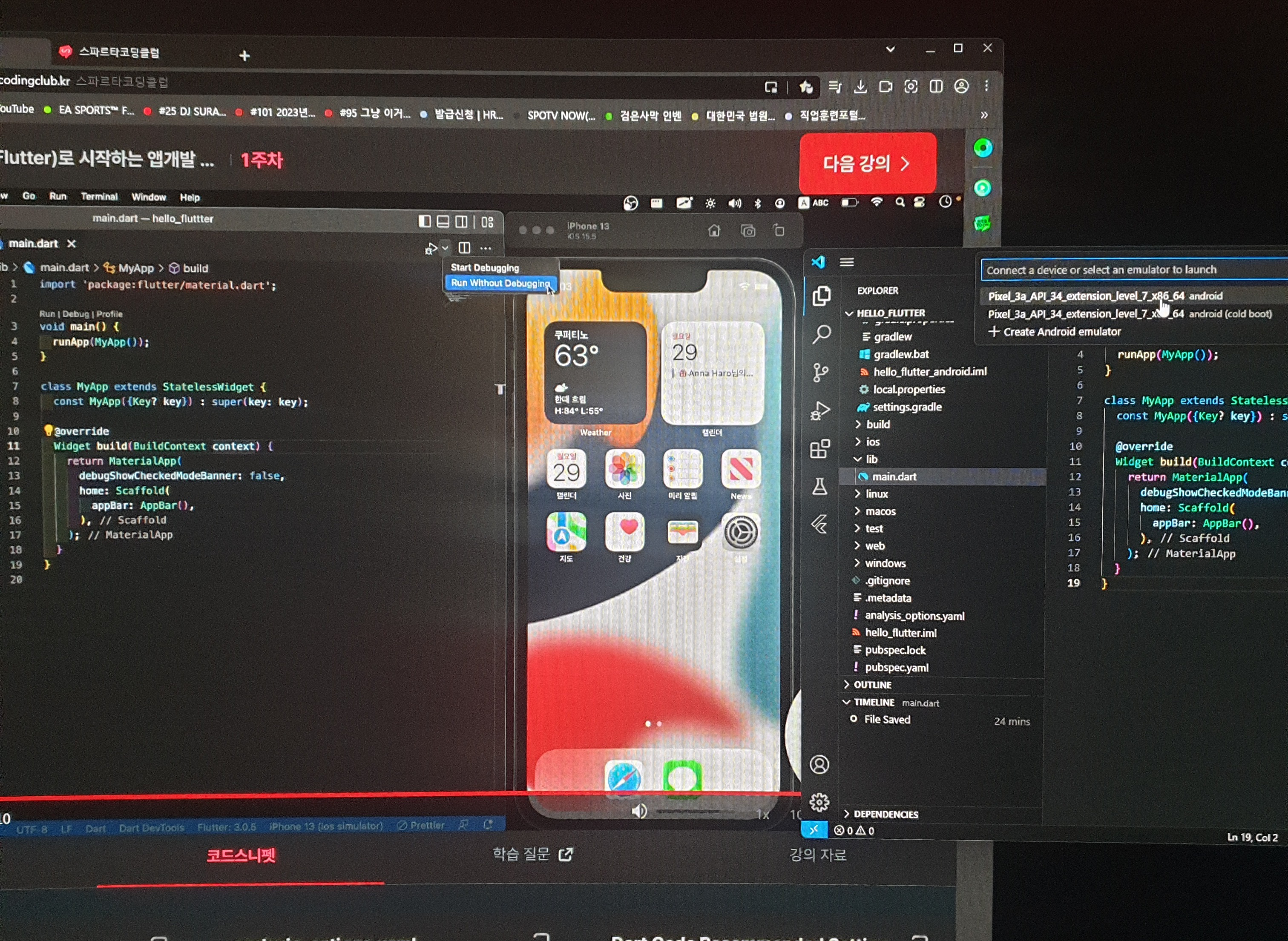Open the Extensions view in VS Code
This screenshot has height=941, width=1288.
point(820,449)
